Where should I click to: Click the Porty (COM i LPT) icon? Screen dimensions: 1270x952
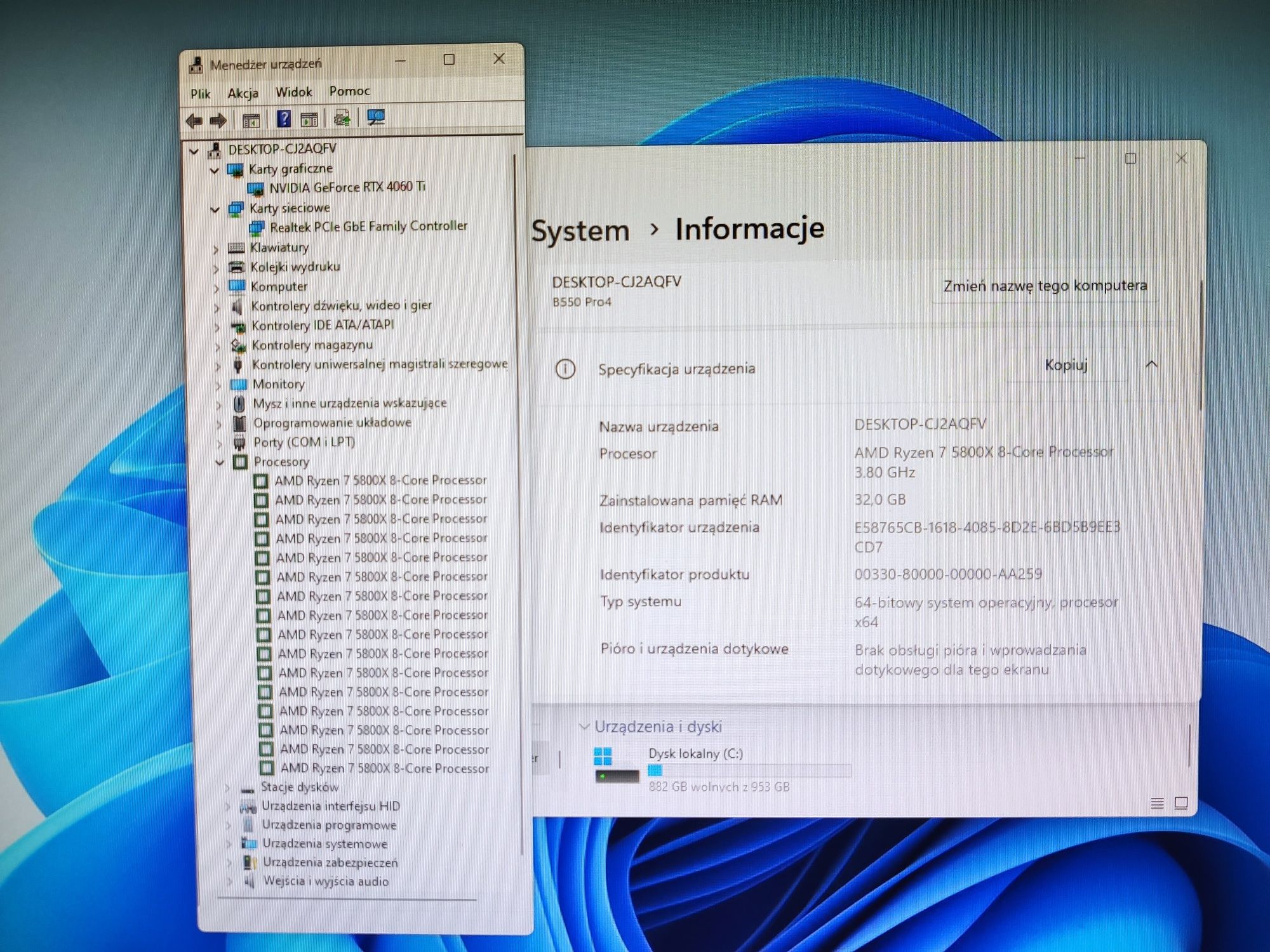239,442
